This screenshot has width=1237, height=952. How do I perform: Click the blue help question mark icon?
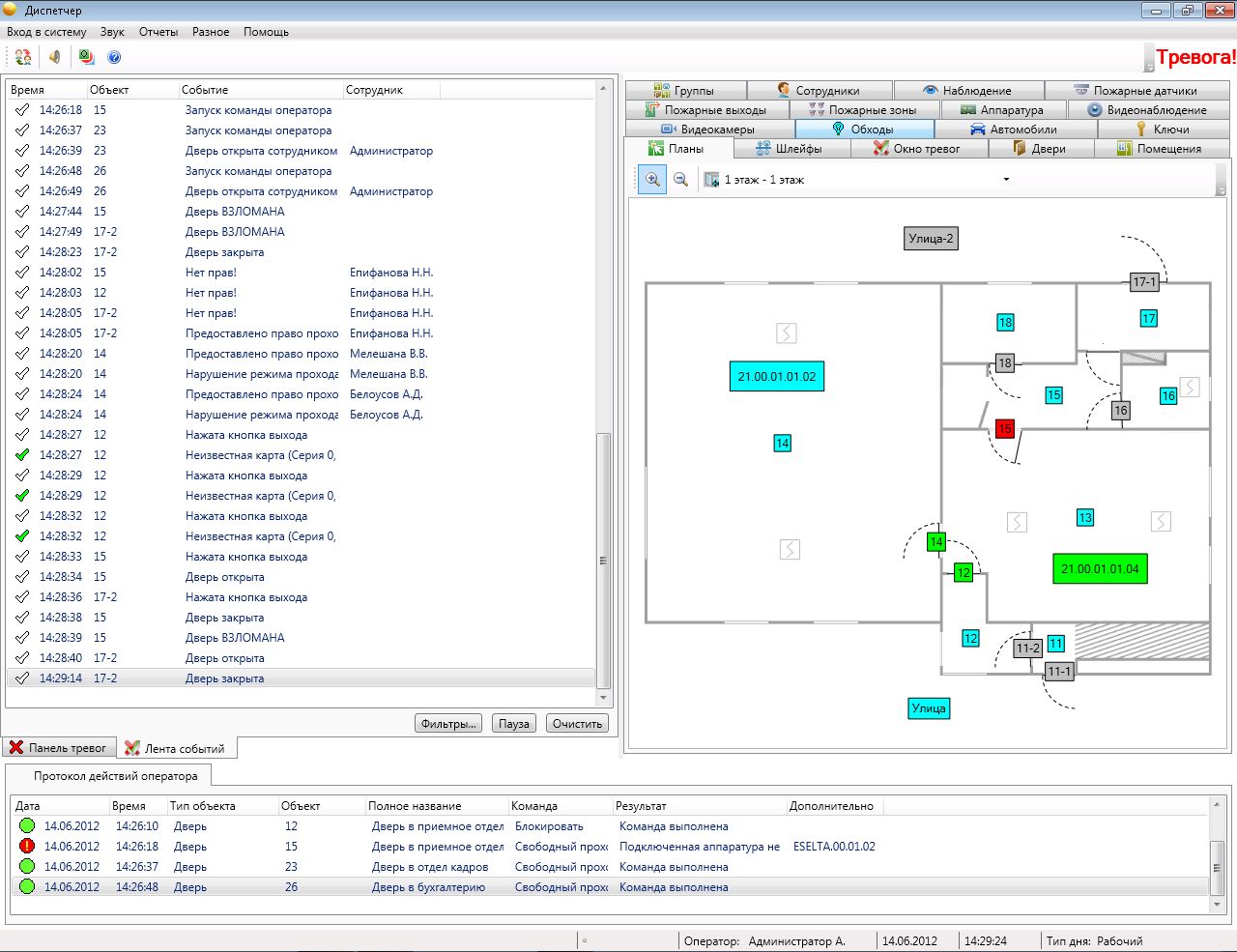tap(114, 57)
